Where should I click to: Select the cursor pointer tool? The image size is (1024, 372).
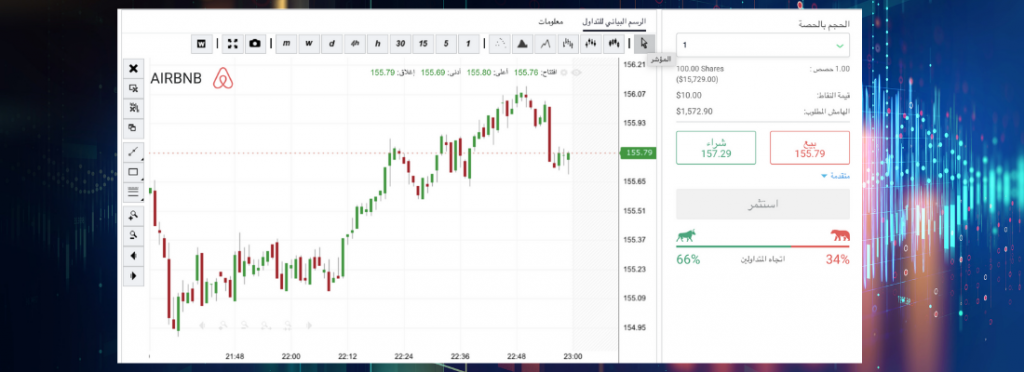pyautogui.click(x=644, y=44)
